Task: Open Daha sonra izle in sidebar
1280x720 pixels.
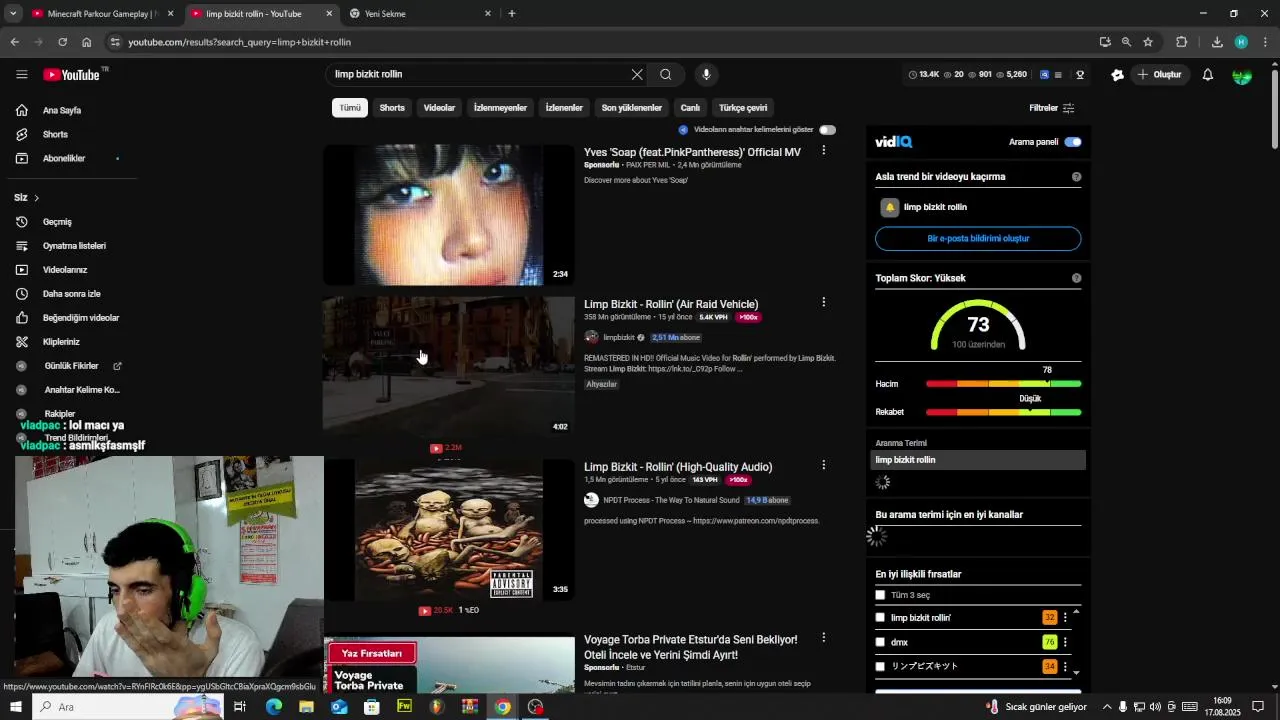Action: pos(71,294)
